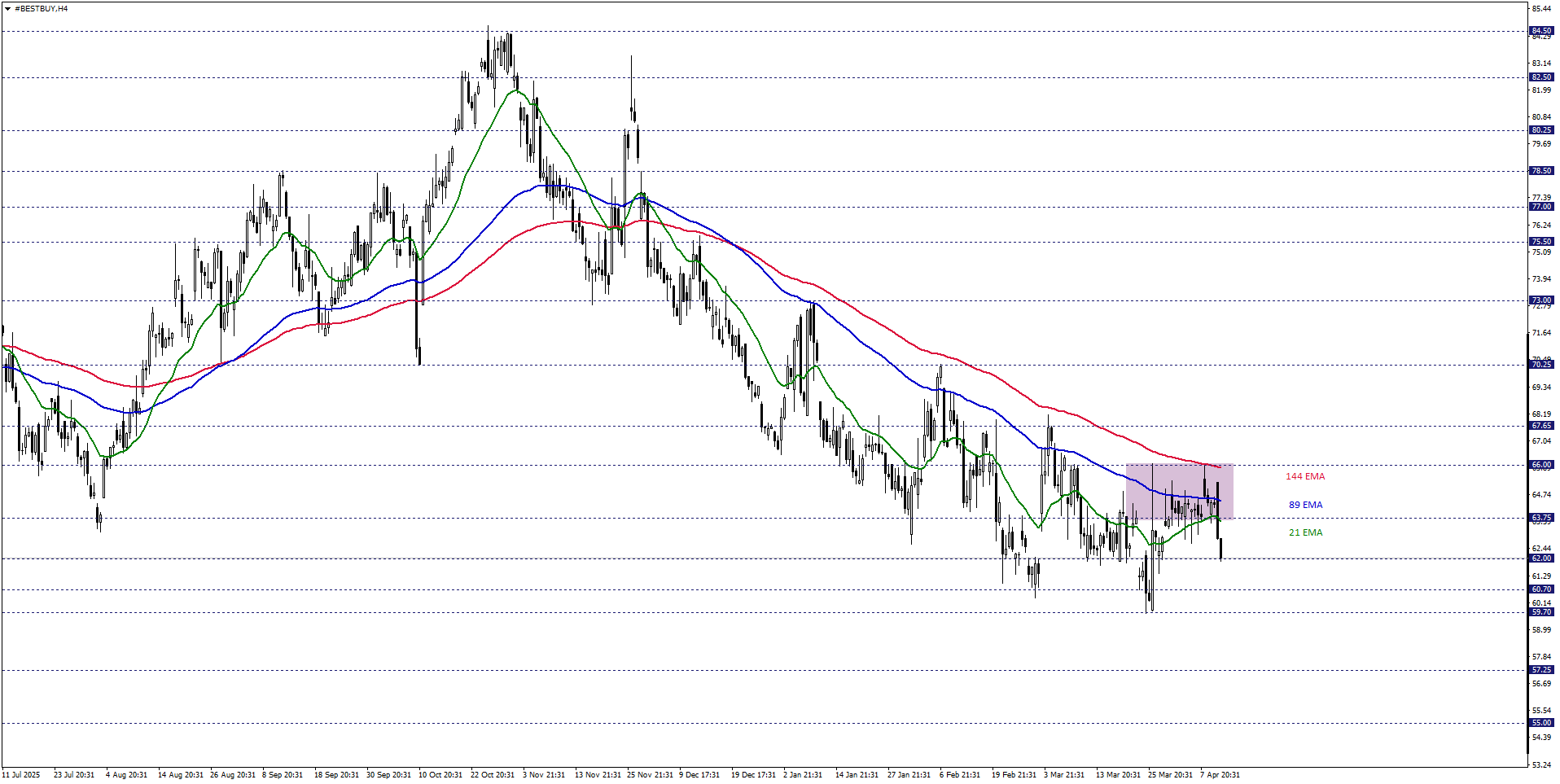Click the 67.65 price level tag
Image resolution: width=1560 pixels, height=784 pixels.
tap(1540, 426)
